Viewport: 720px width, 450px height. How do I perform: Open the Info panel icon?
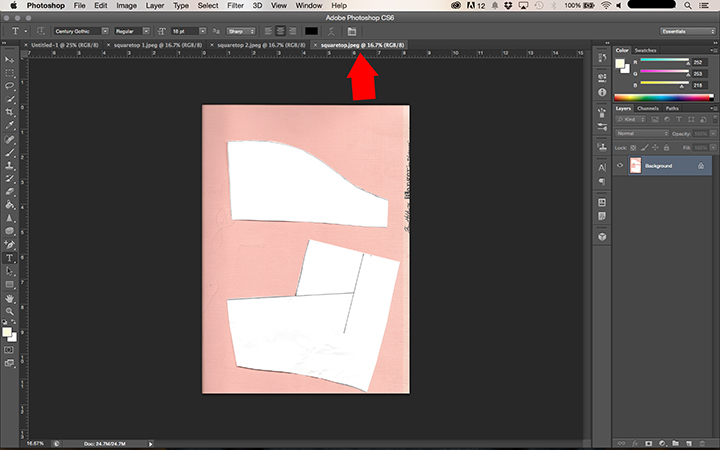[x=602, y=92]
